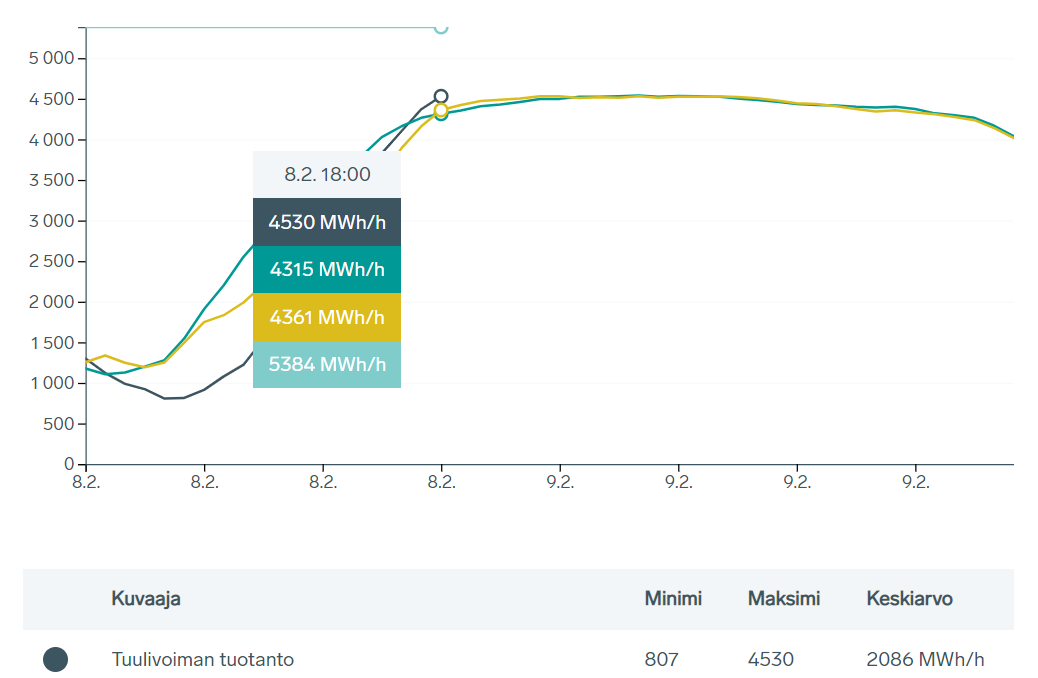Image resolution: width=1038 pixels, height=678 pixels.
Task: Sort by the Kuvaaja column header
Action: click(146, 599)
